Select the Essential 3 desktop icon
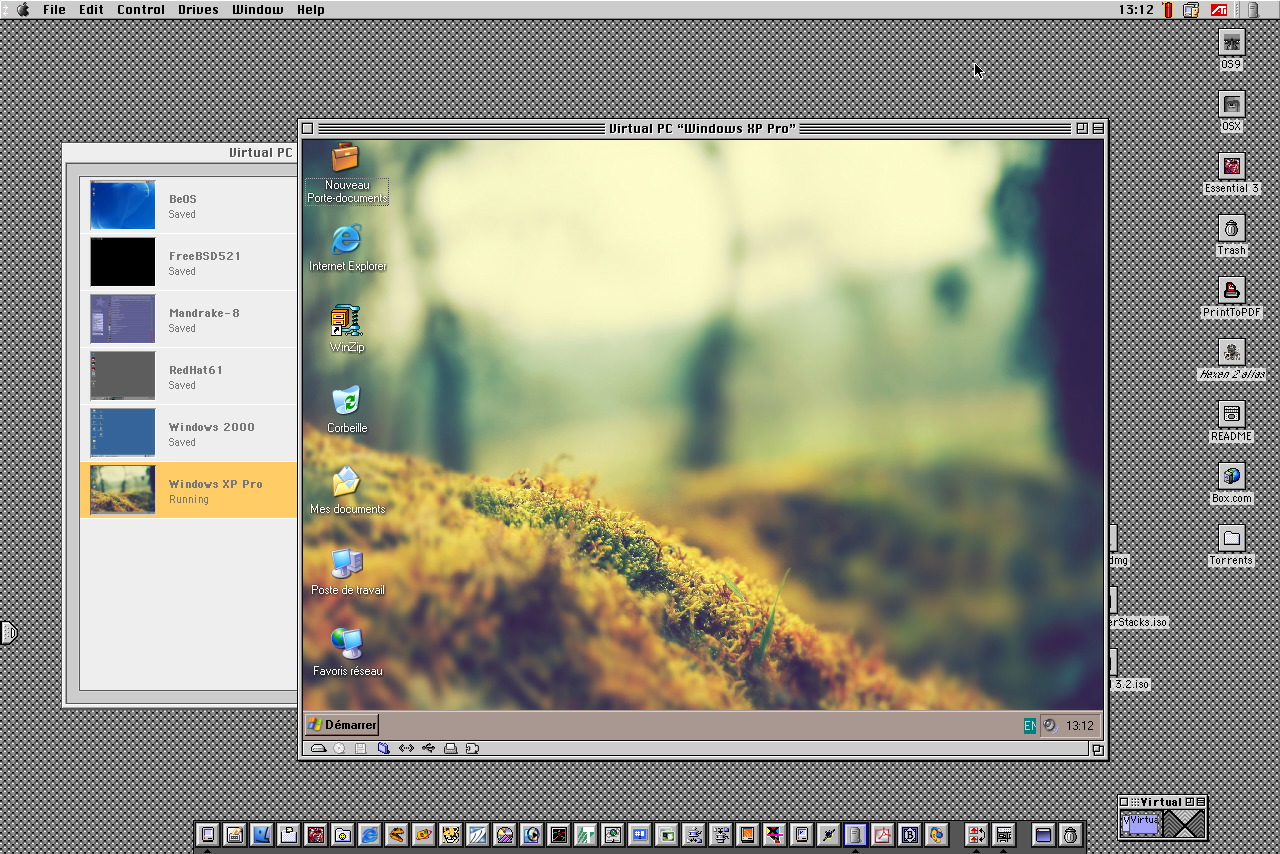Screen dimensions: 1280x854 tap(1231, 173)
